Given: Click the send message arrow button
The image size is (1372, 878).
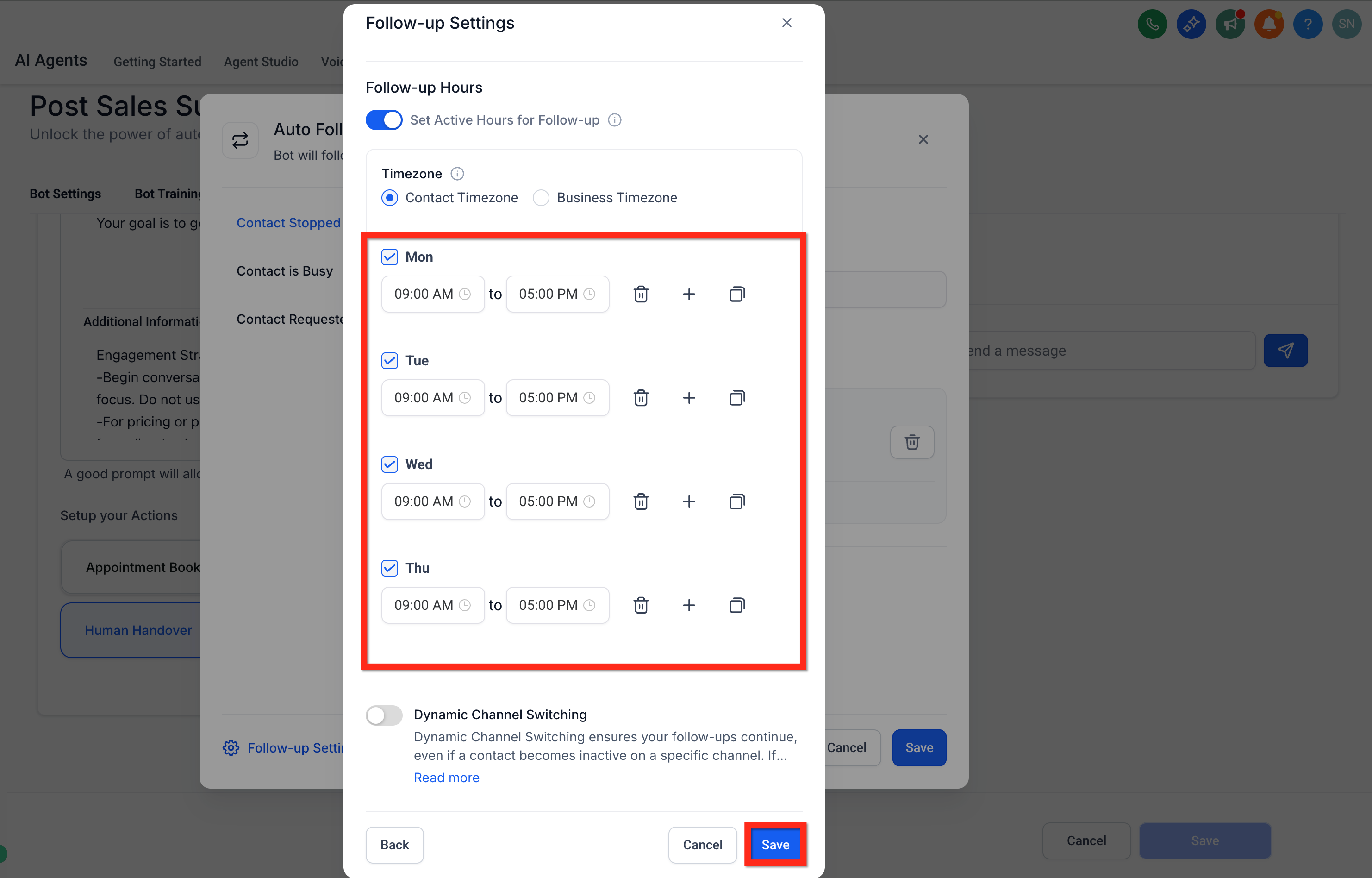Looking at the screenshot, I should pyautogui.click(x=1285, y=351).
